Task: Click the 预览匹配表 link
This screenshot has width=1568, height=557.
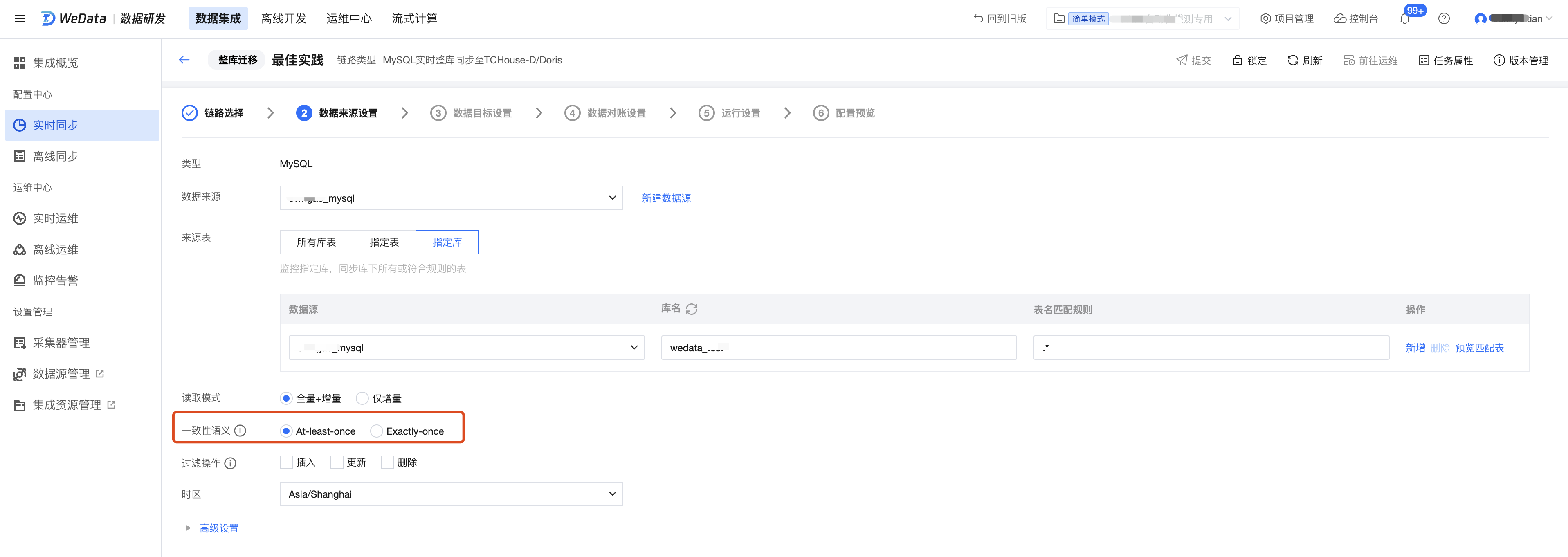Action: click(1479, 348)
